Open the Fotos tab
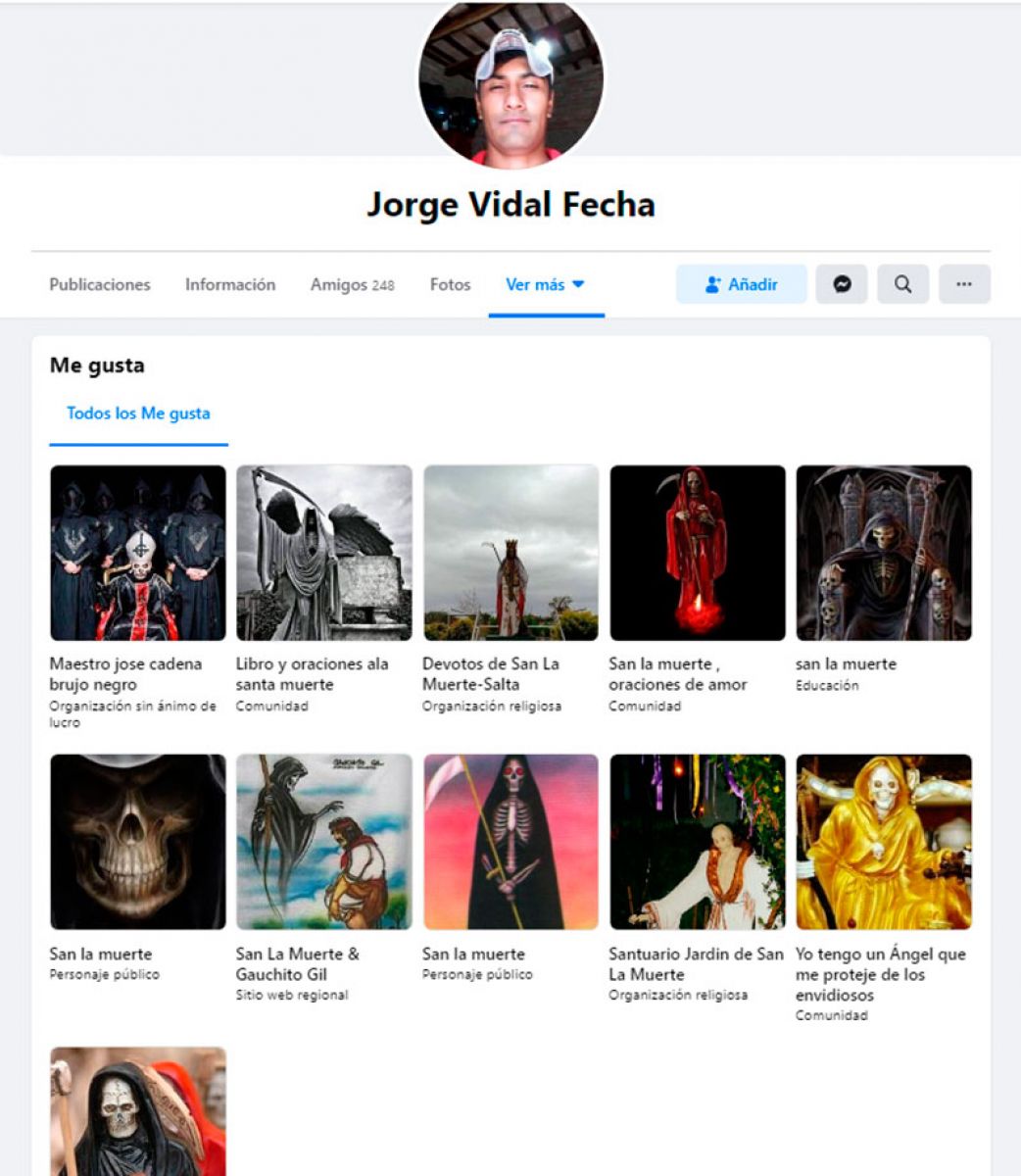 [x=450, y=284]
